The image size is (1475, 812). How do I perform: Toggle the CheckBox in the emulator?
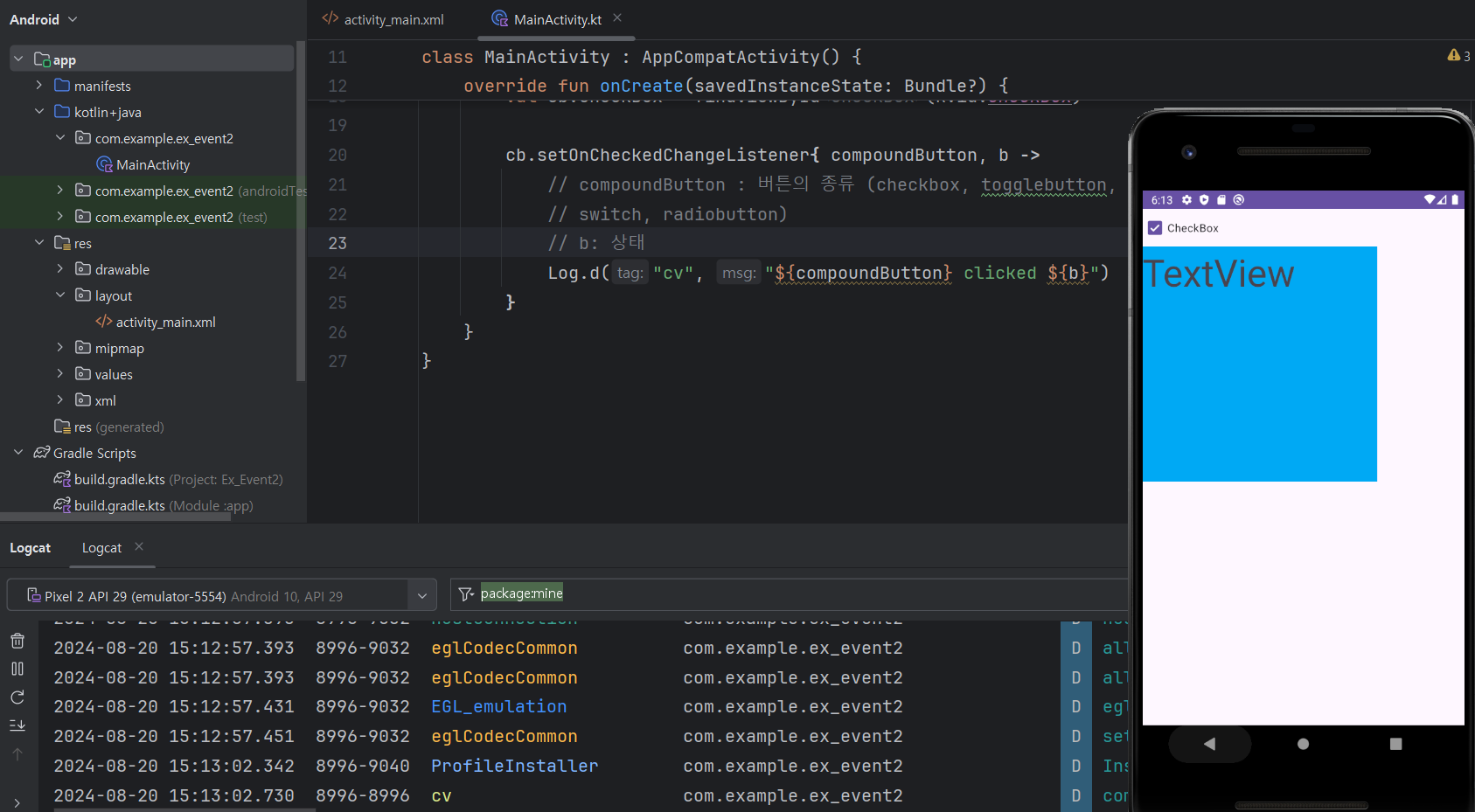pos(1155,228)
